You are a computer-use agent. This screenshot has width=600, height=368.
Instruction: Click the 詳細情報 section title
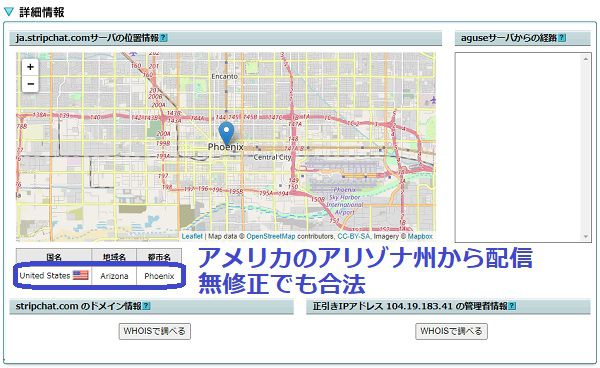coord(42,12)
